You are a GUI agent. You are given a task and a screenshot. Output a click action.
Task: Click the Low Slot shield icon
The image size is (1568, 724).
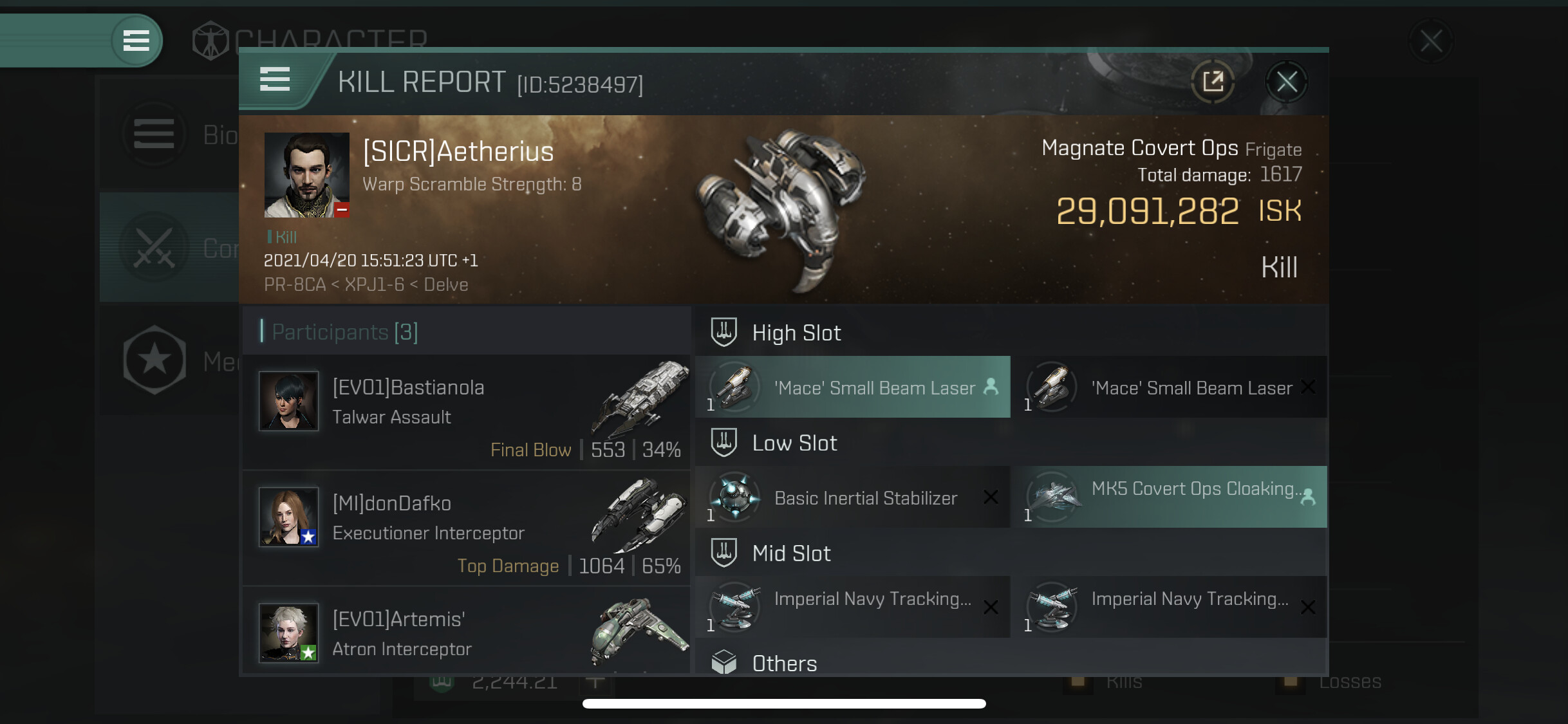click(x=723, y=442)
